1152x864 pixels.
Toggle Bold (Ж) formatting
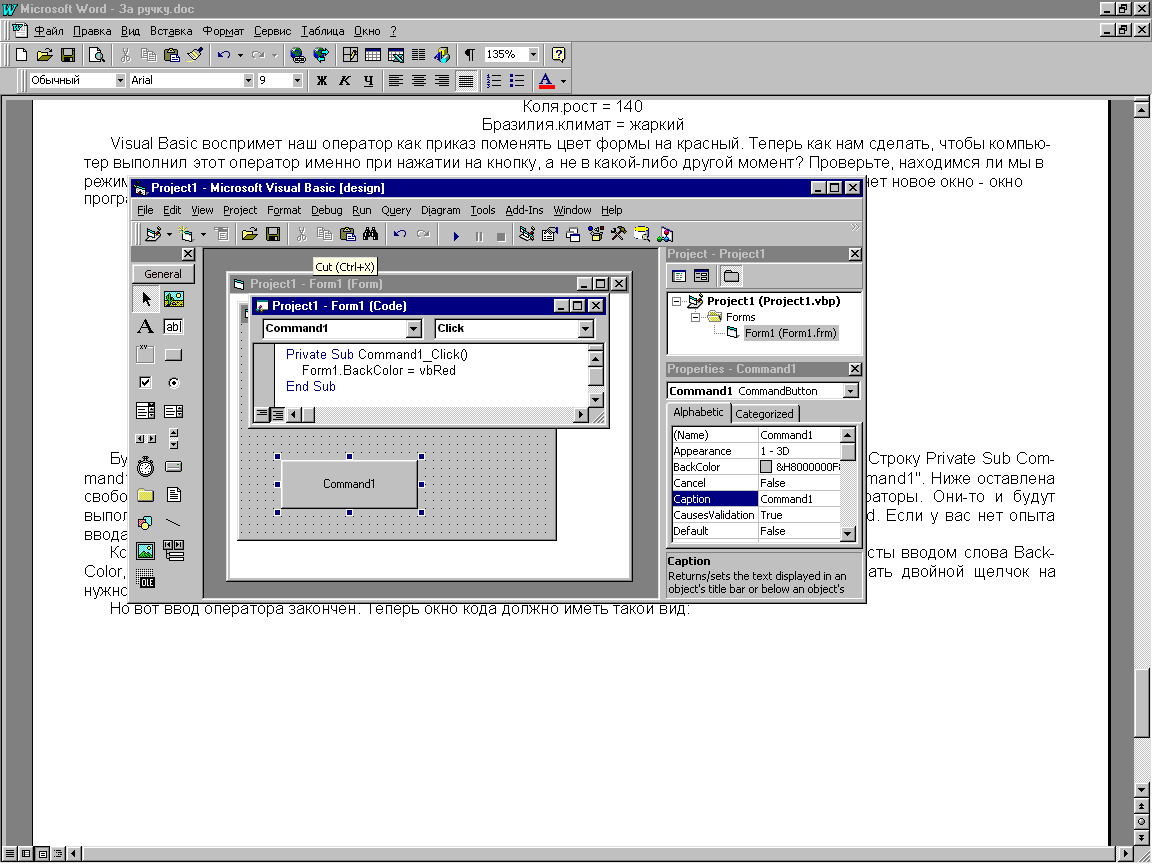click(x=322, y=81)
